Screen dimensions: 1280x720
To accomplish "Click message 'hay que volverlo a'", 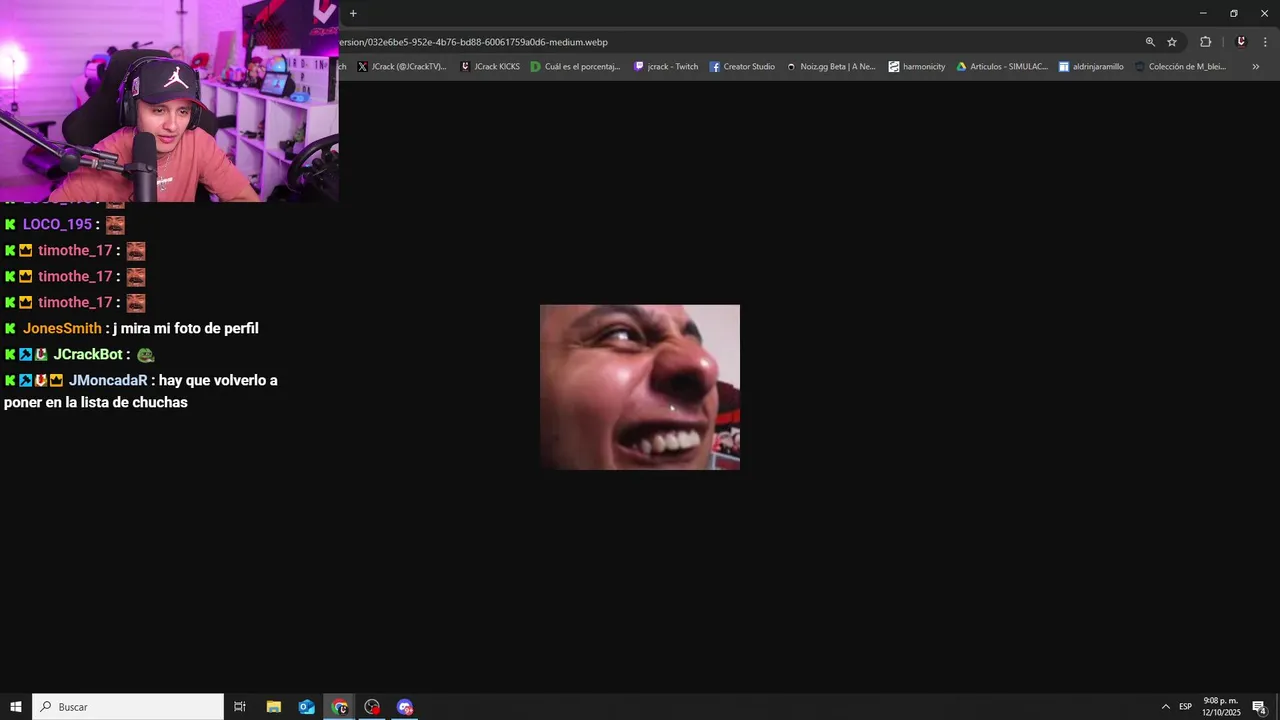I will coord(218,380).
